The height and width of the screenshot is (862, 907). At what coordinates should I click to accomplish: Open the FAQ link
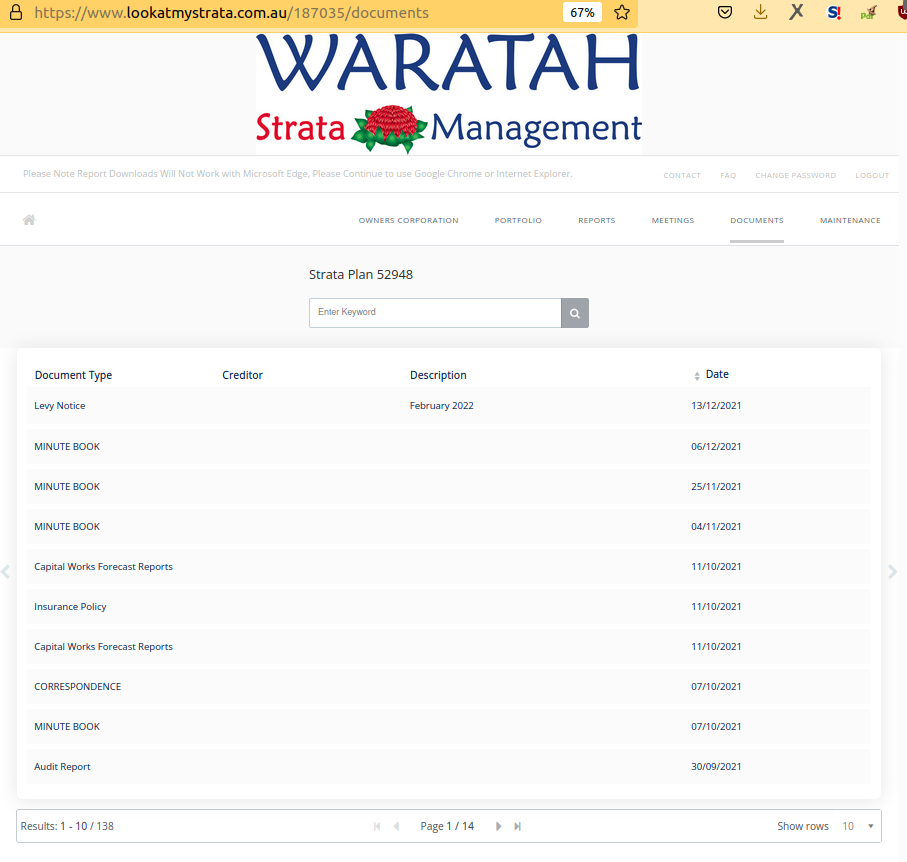coord(728,175)
